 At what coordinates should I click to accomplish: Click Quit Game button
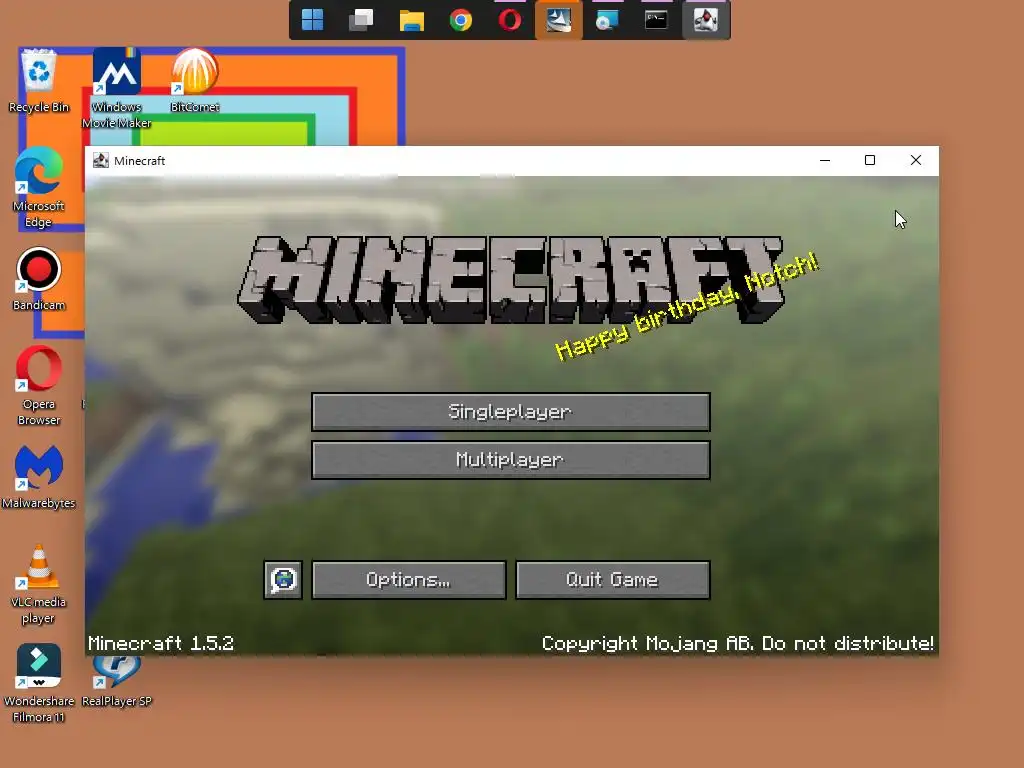tap(613, 580)
